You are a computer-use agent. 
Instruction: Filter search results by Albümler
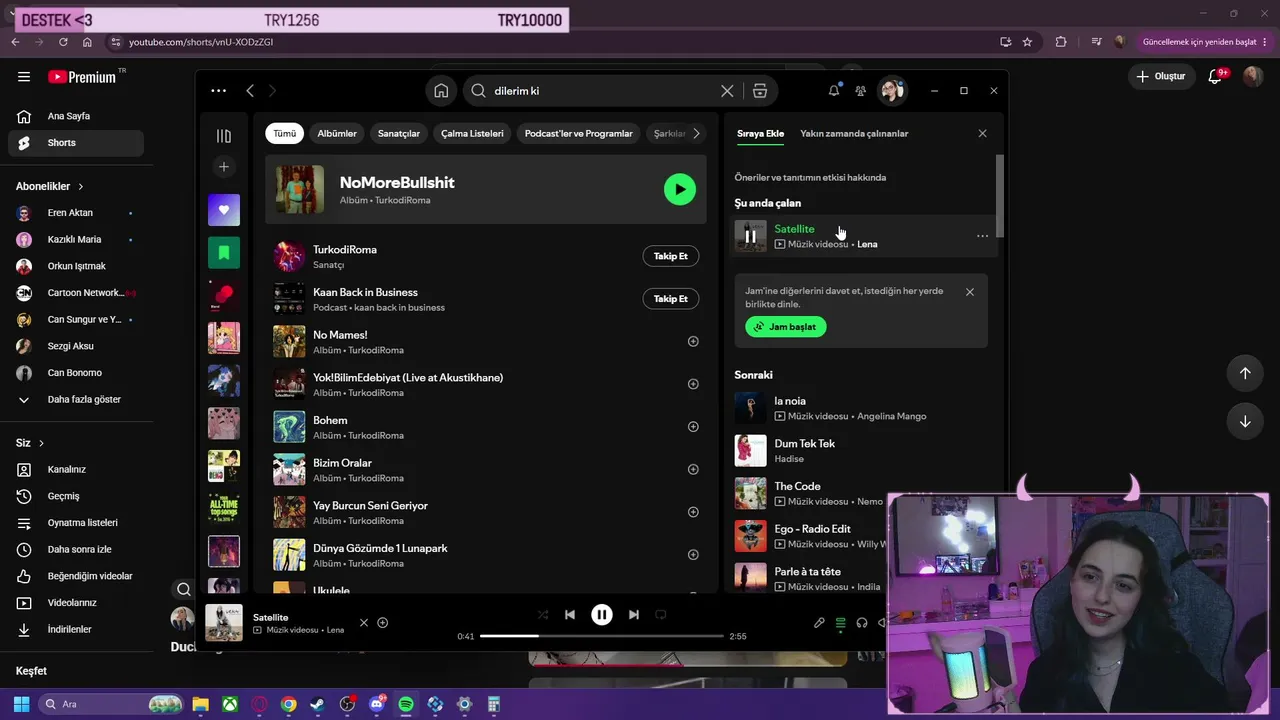(337, 133)
